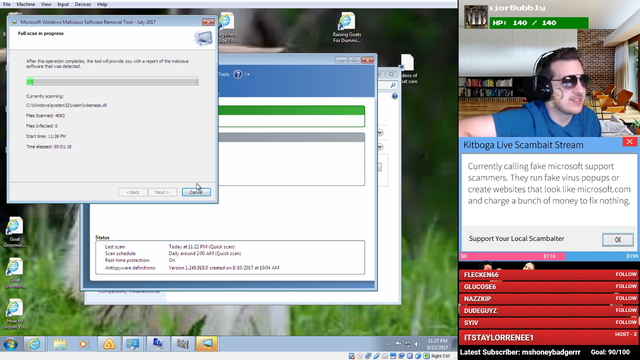Screen dimensions: 640x360
Task: Switch to the Windows Defender taskbar button
Action: [182, 344]
